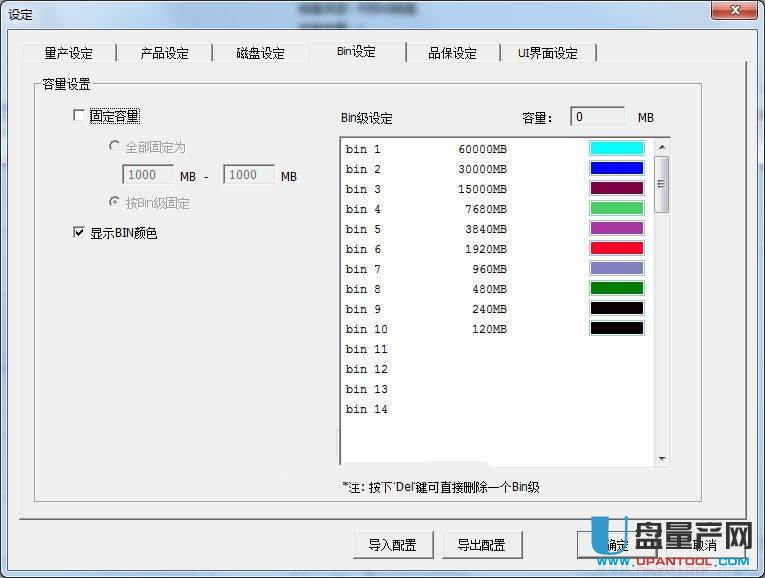765x578 pixels.
Task: Click the bin list scroll down arrow
Action: pos(661,458)
